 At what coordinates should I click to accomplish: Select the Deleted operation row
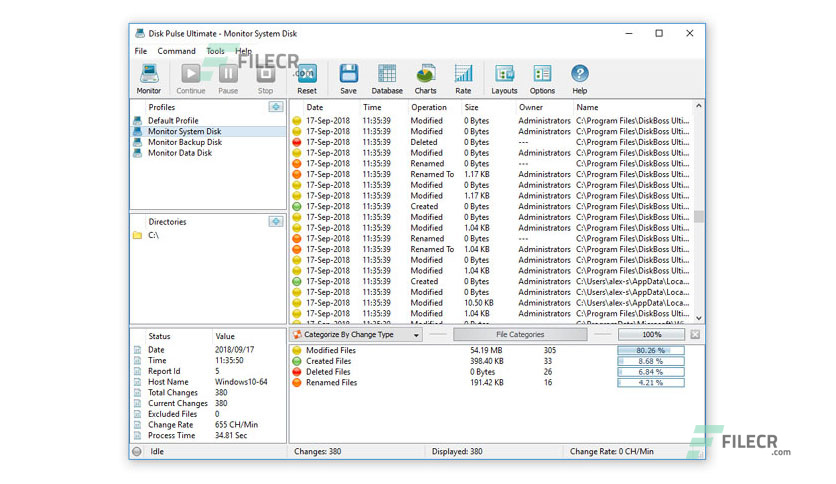pyautogui.click(x=492, y=142)
